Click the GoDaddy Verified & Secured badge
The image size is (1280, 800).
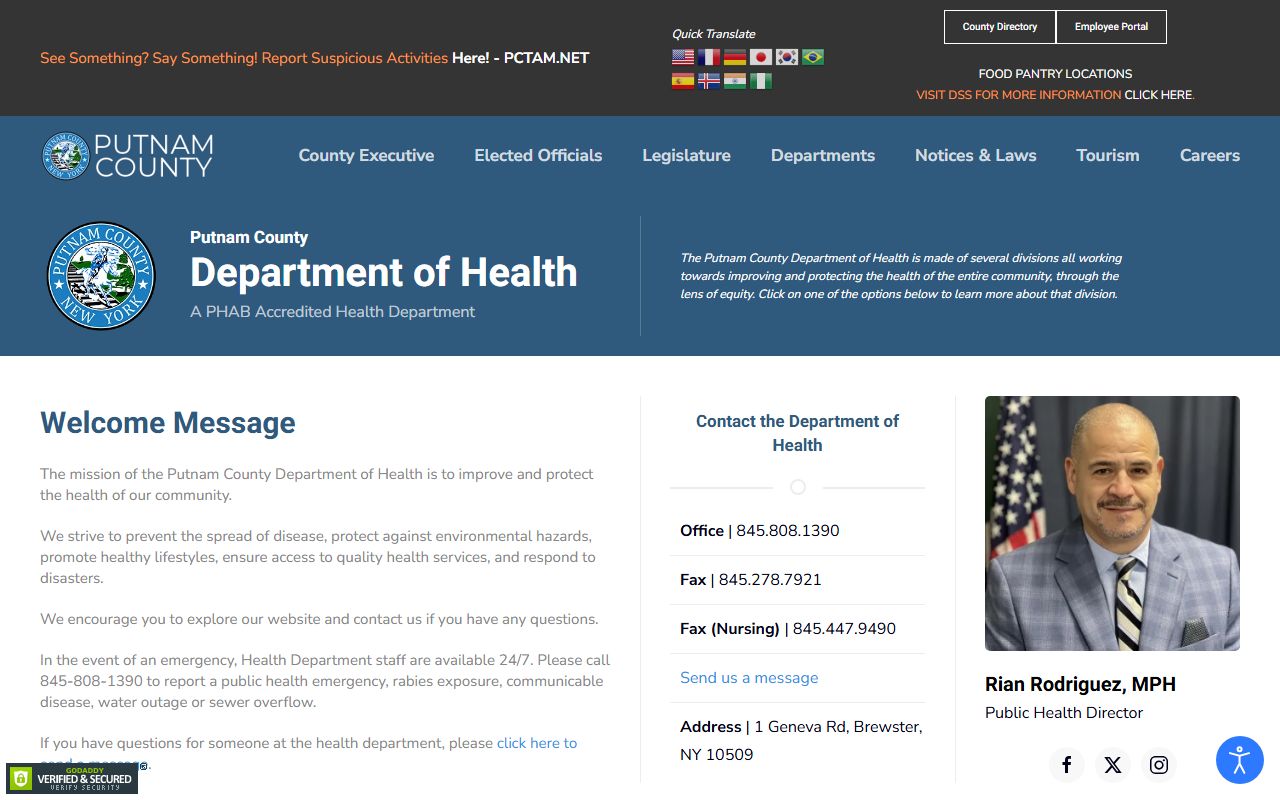click(72, 778)
